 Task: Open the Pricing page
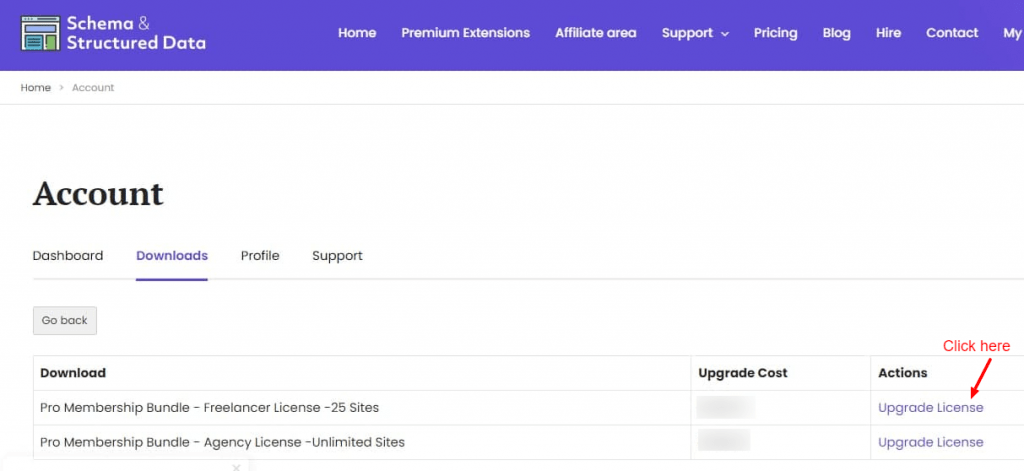click(x=775, y=33)
